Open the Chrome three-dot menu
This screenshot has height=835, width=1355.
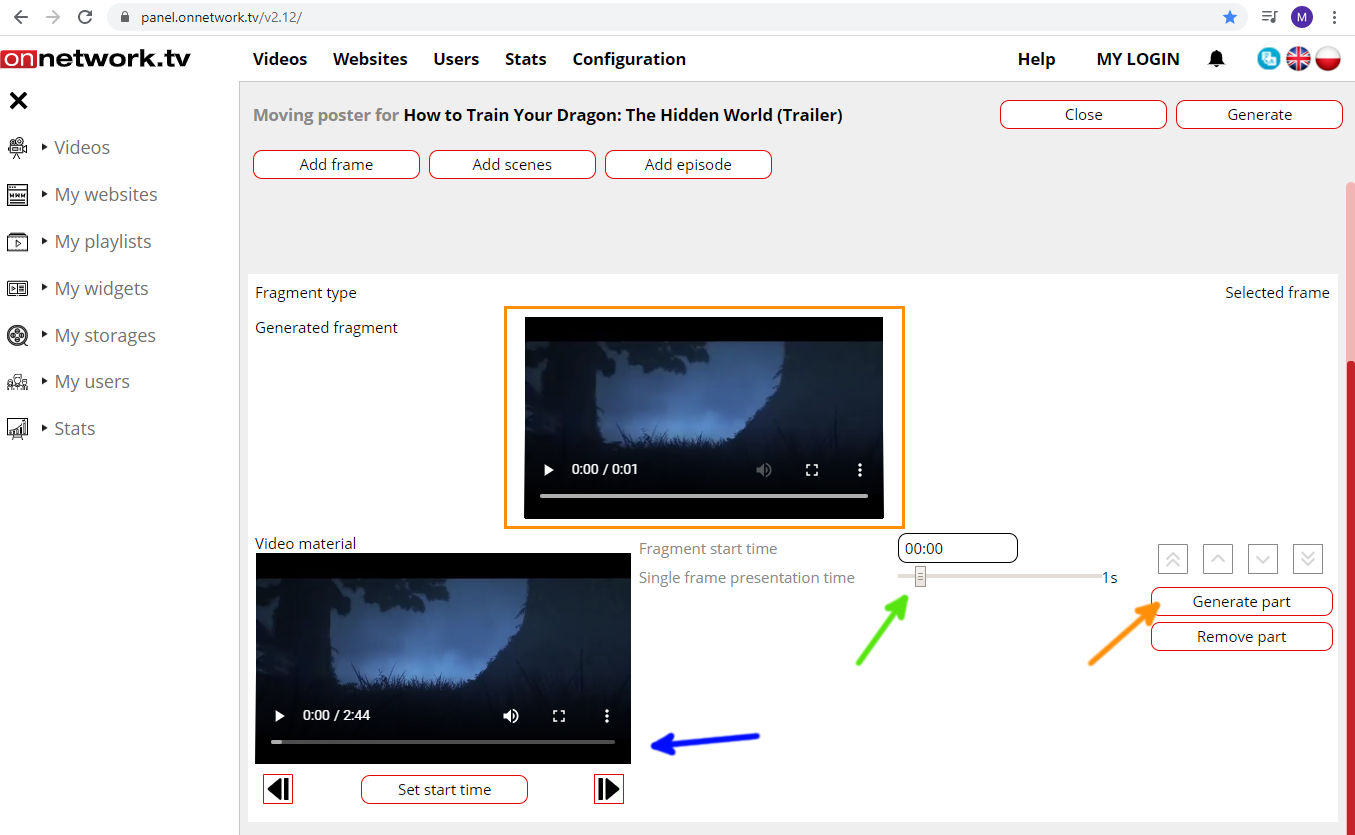(x=1335, y=17)
